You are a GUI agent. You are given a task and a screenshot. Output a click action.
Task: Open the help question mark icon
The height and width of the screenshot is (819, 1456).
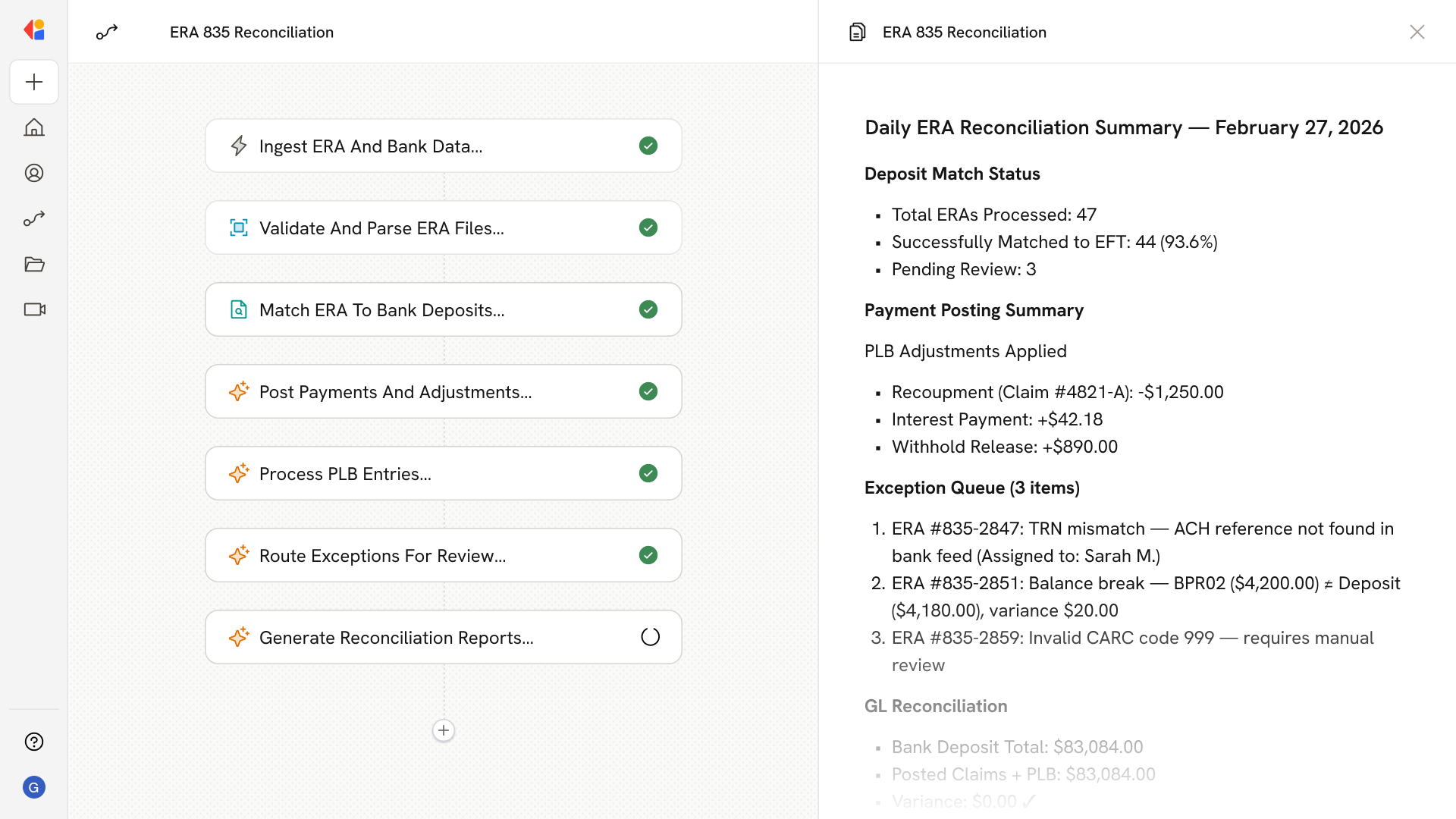click(34, 742)
